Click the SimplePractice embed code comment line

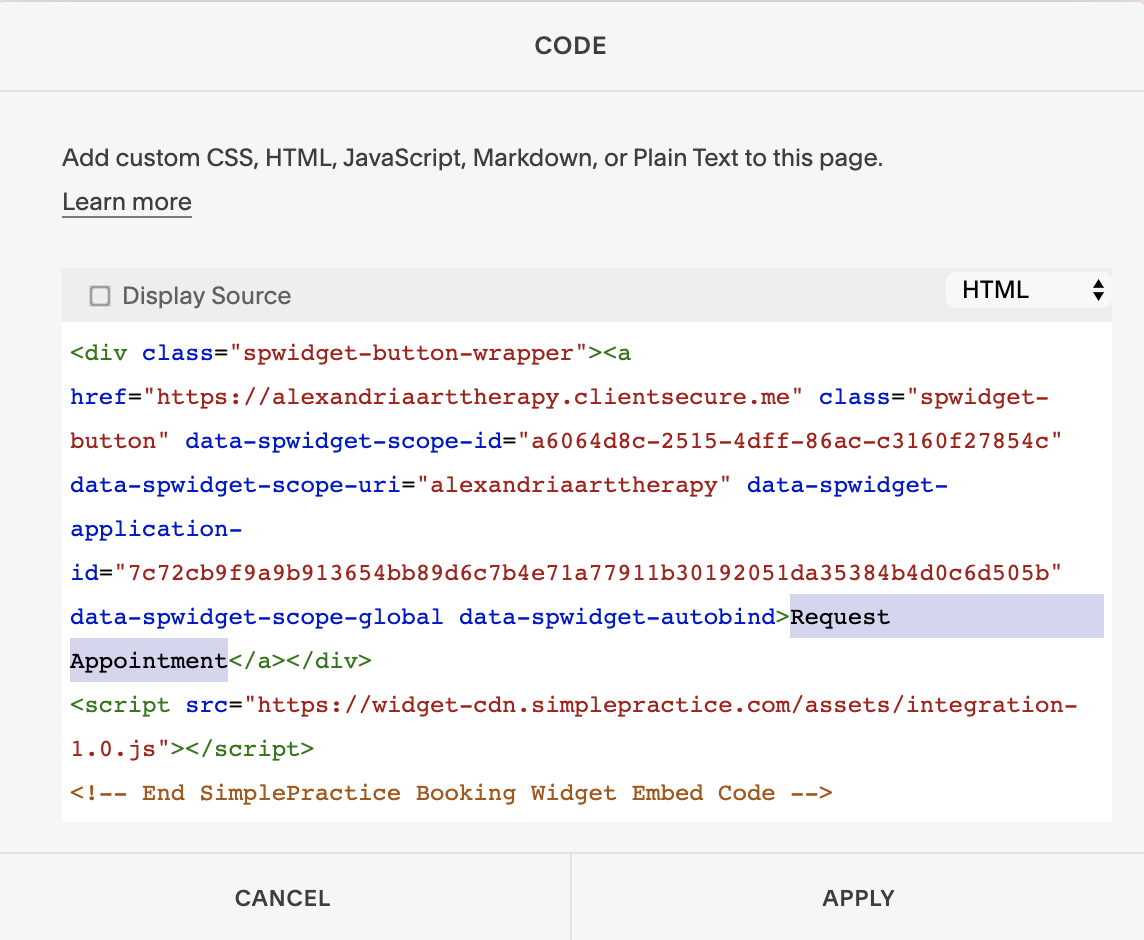click(450, 792)
